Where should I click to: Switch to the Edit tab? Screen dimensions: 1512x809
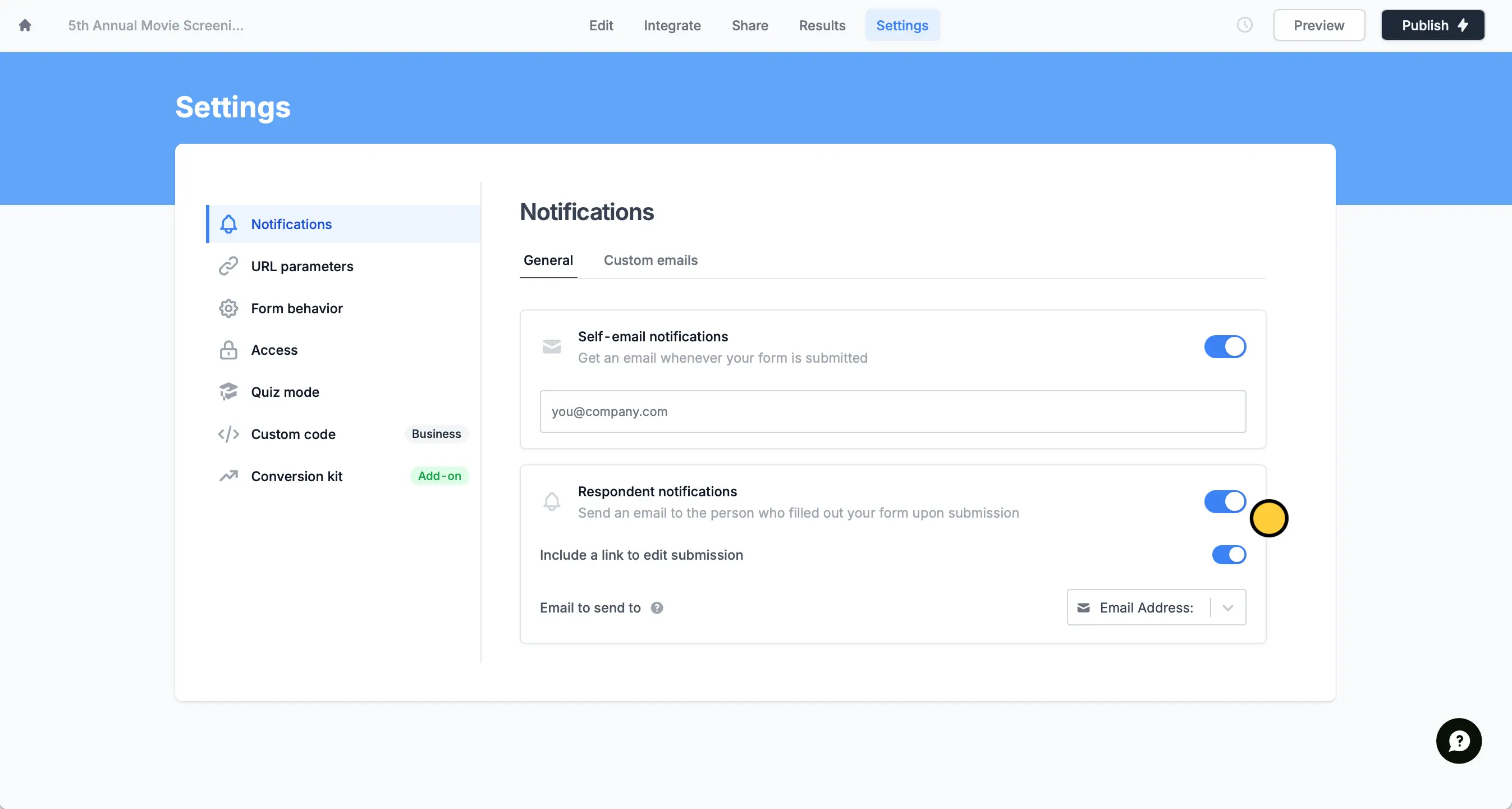(601, 25)
